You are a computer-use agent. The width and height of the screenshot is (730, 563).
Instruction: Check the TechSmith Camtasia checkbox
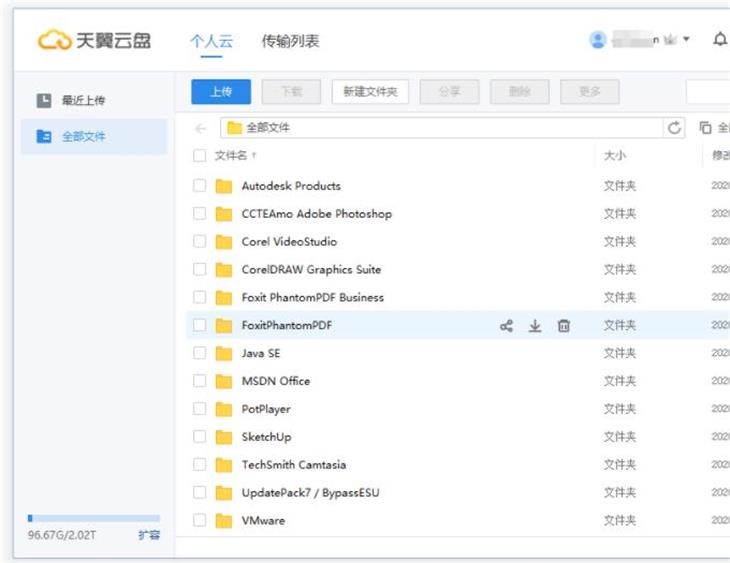pyautogui.click(x=199, y=465)
